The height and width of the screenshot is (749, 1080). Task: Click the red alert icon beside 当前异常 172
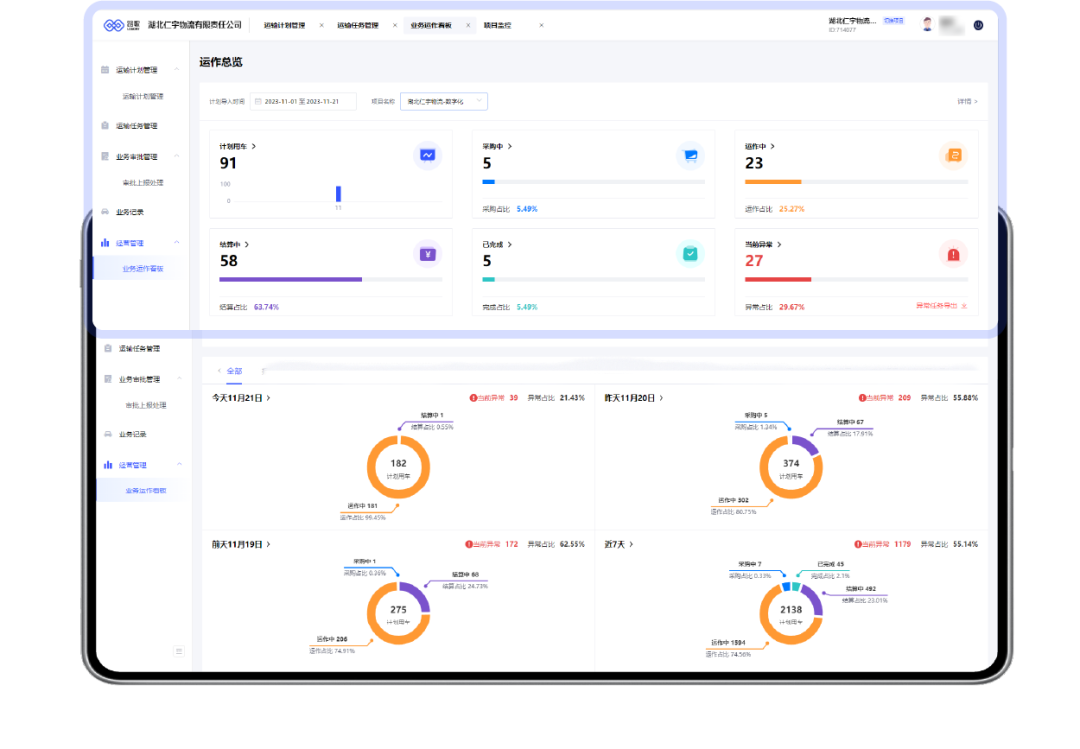468,544
